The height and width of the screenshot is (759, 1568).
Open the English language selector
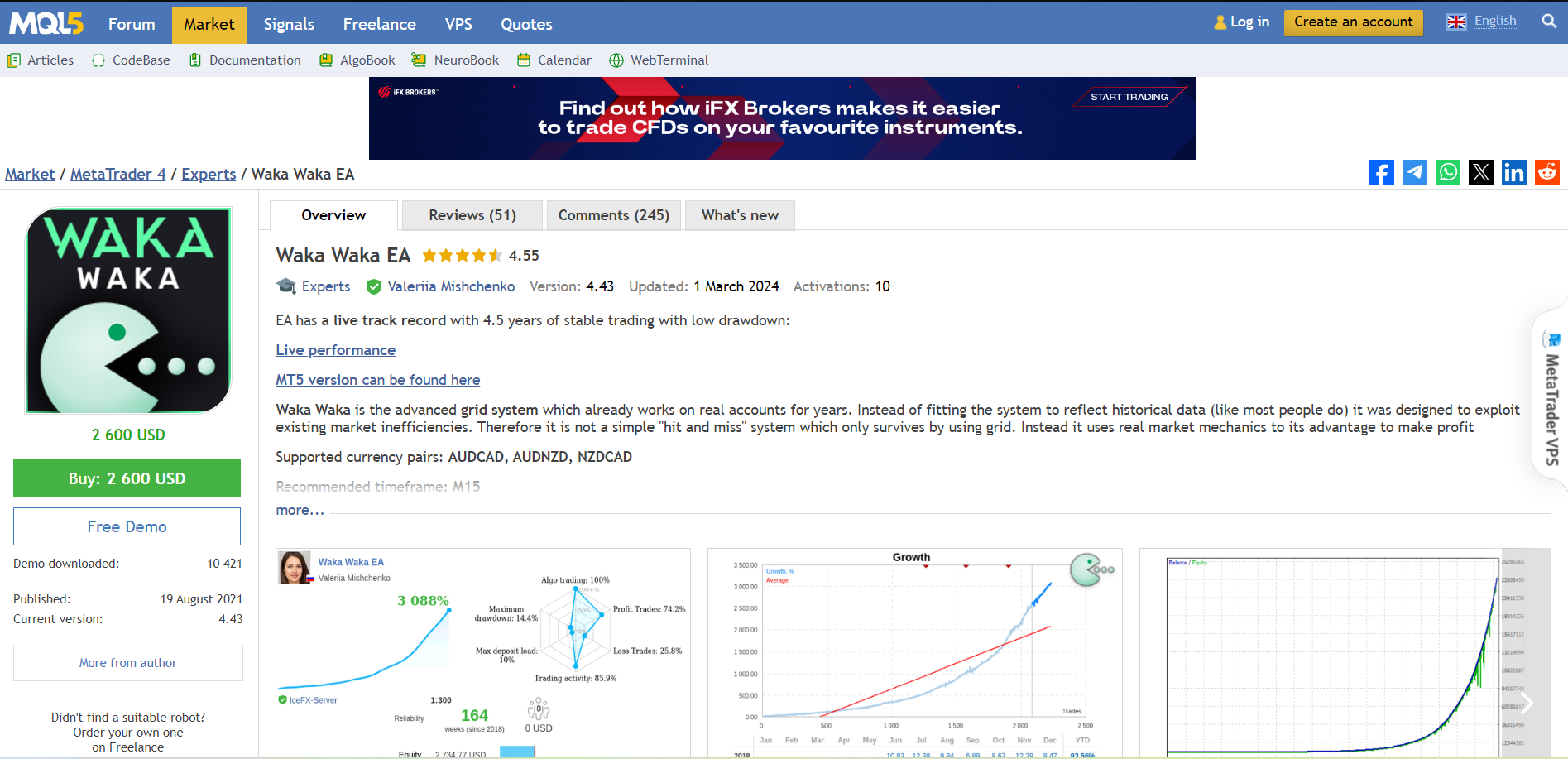tap(1482, 22)
